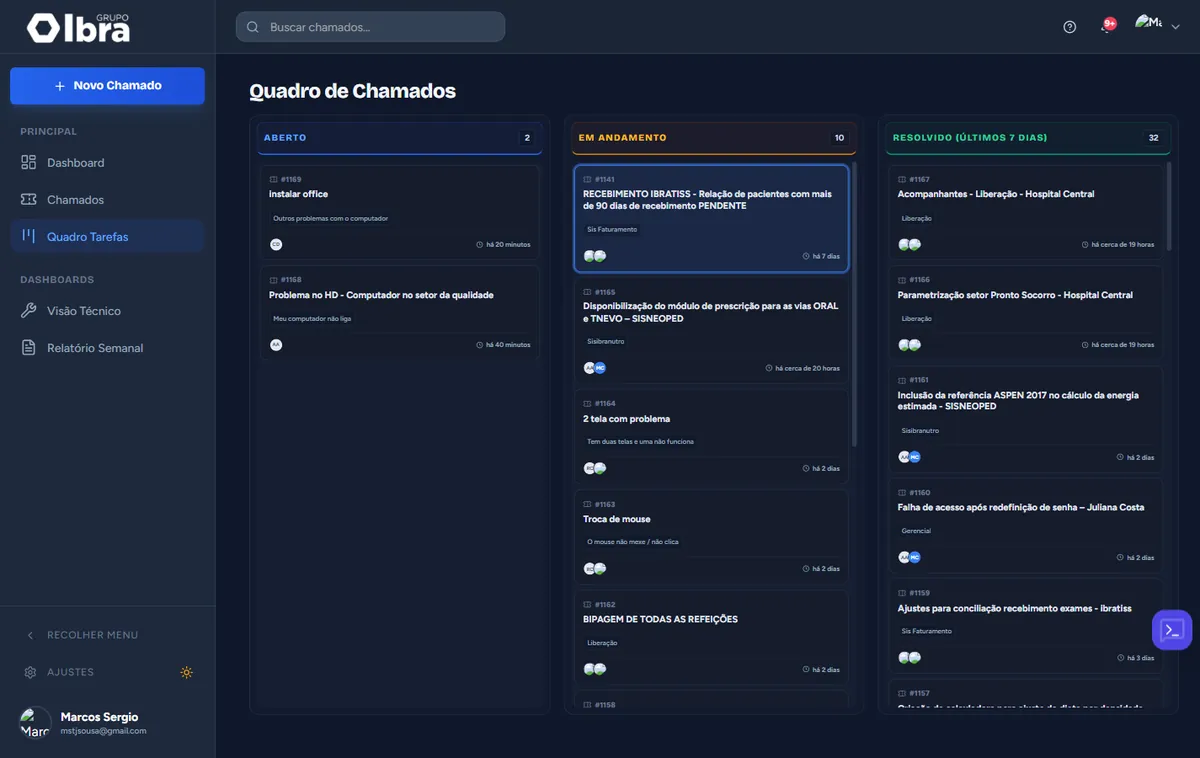The image size is (1200, 758).
Task: Click "Meu computador não liga" tag
Action: (312, 319)
